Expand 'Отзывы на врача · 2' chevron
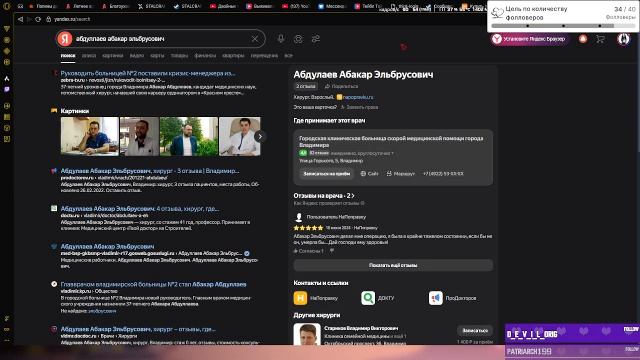This screenshot has height=360, width=640. [x=353, y=196]
